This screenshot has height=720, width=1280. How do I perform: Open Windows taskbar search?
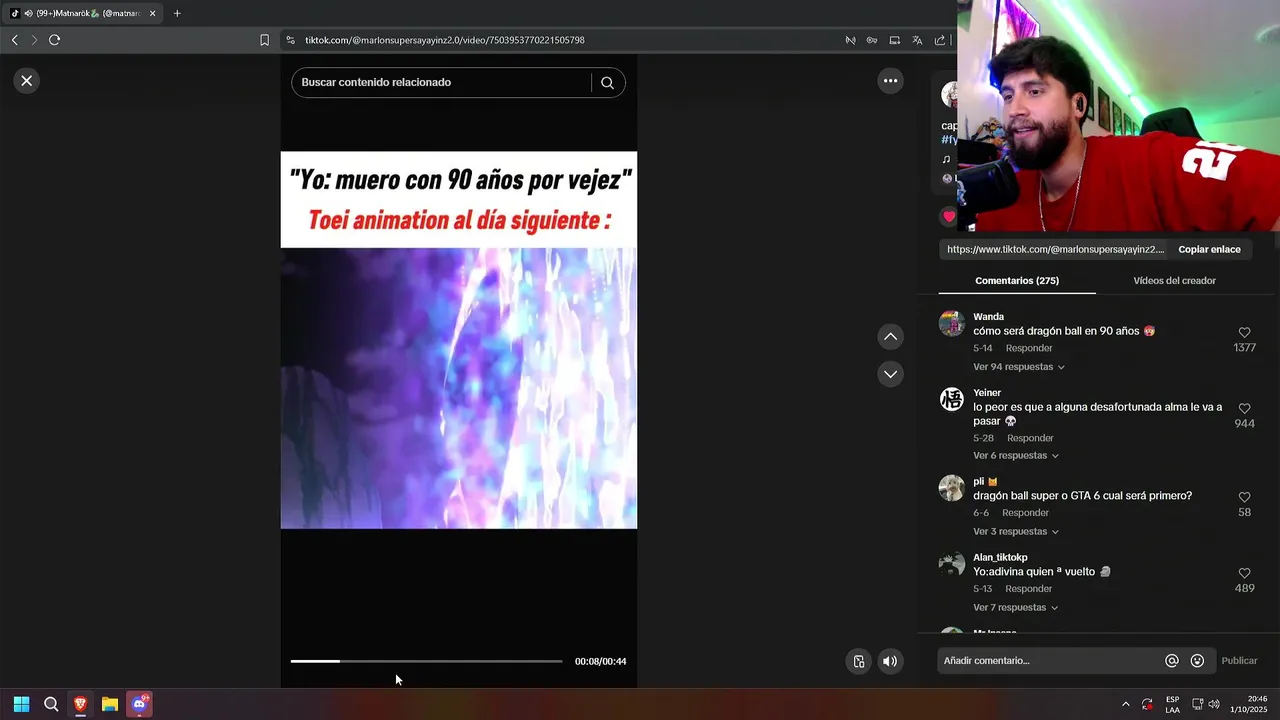(x=51, y=704)
